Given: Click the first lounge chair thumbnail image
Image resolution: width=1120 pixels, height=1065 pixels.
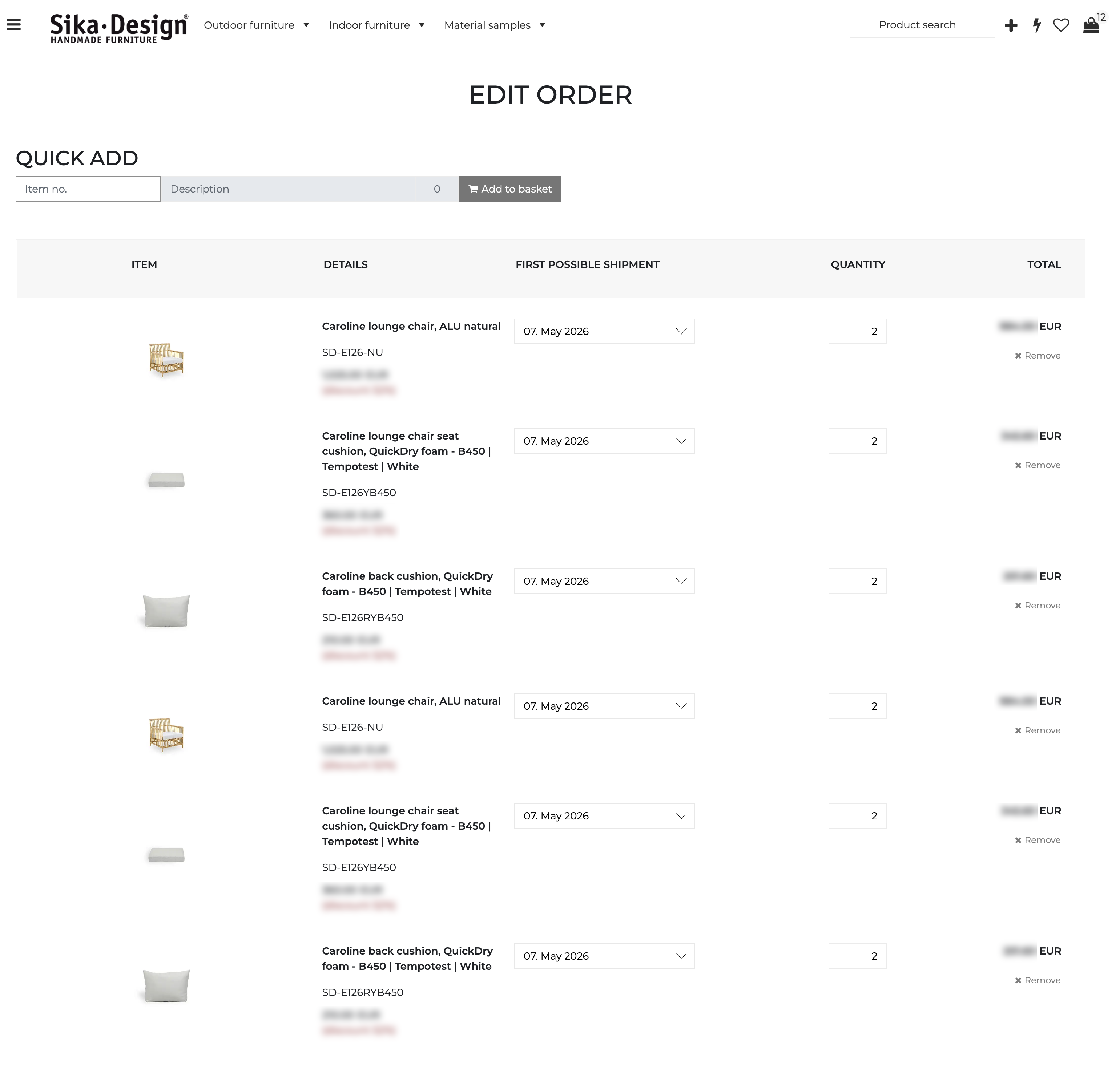Looking at the screenshot, I should pos(166,359).
